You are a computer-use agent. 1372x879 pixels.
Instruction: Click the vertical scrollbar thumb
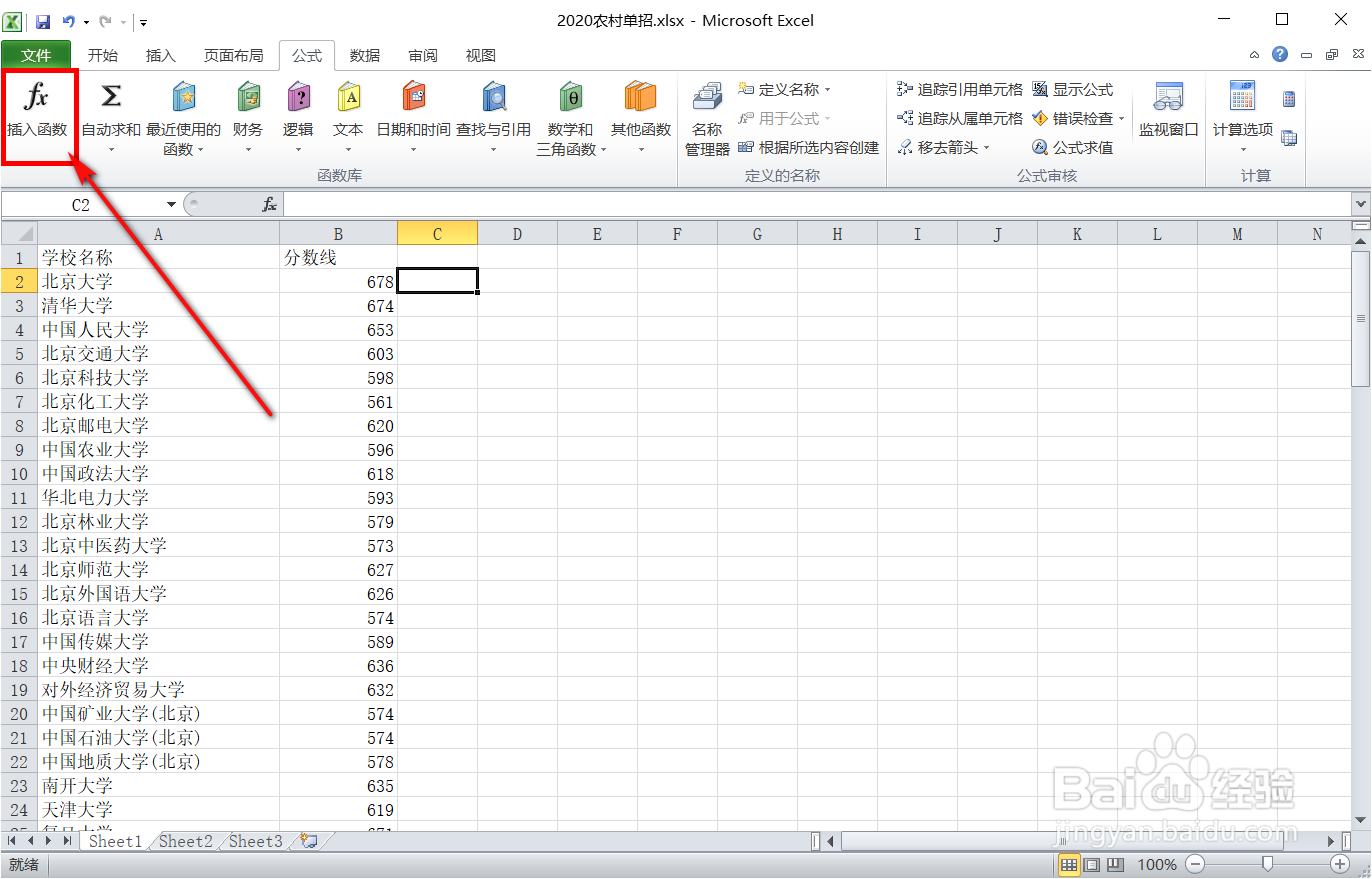tap(1360, 318)
